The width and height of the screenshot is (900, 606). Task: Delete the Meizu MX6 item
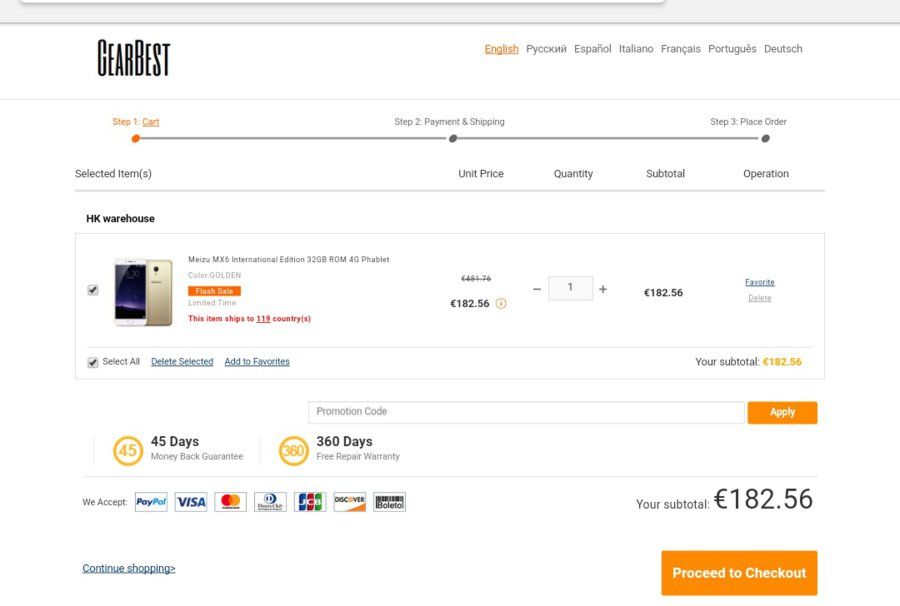pos(759,298)
